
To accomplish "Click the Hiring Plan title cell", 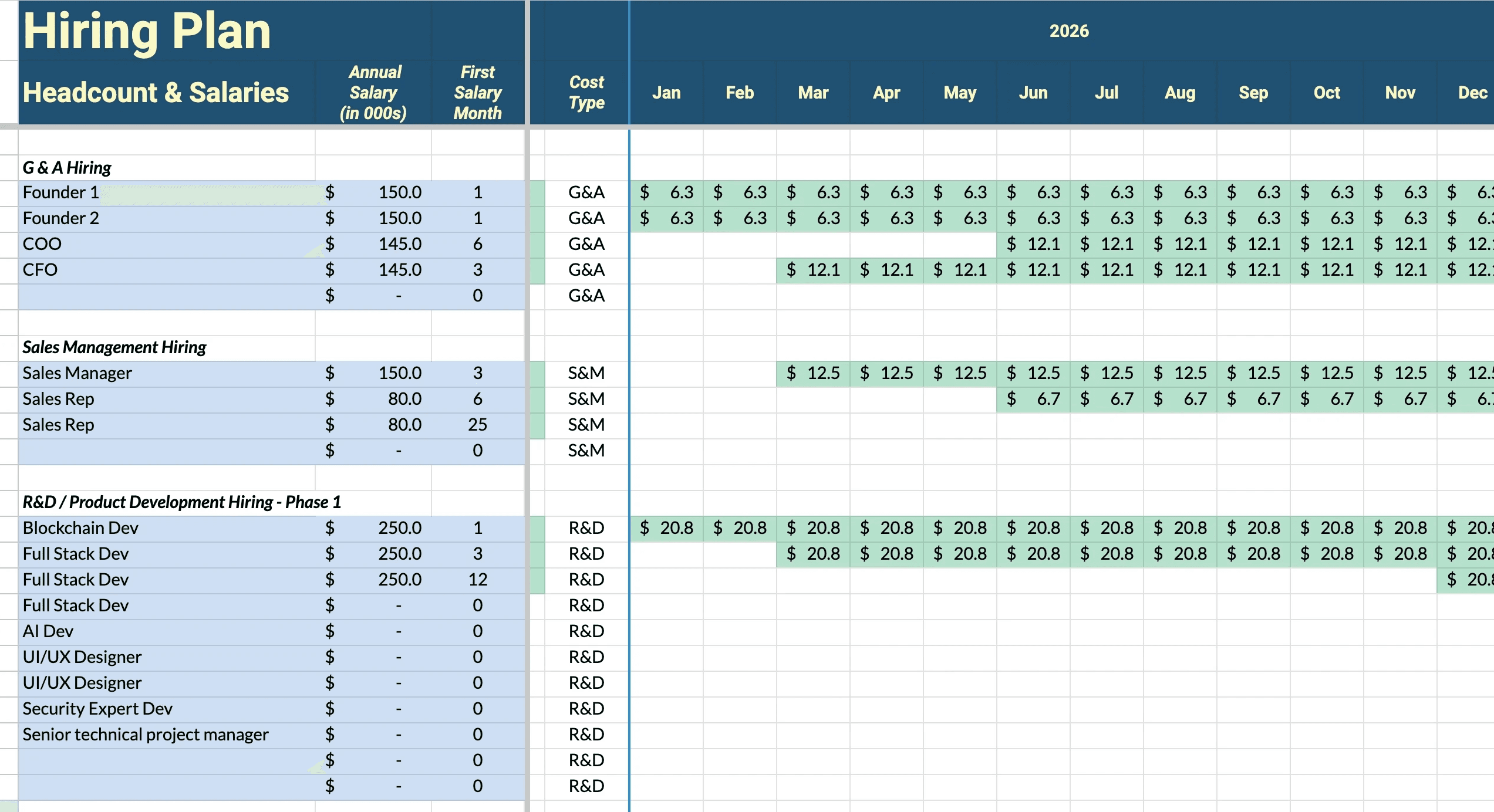I will coord(147,31).
